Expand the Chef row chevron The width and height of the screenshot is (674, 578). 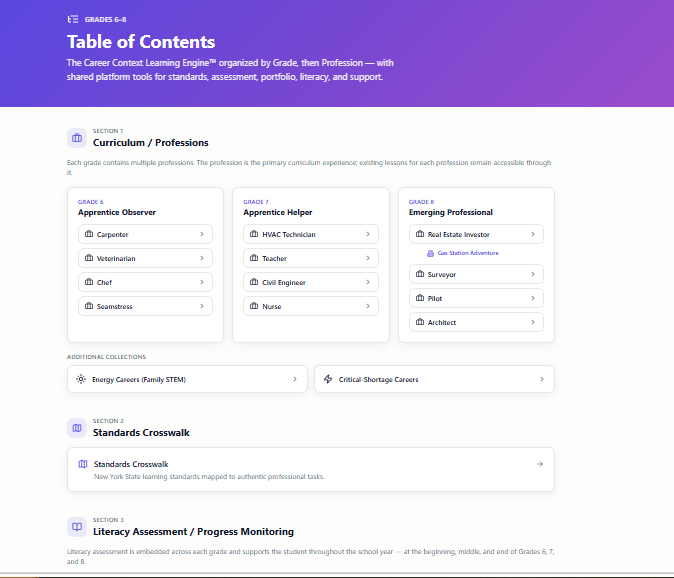click(x=202, y=282)
